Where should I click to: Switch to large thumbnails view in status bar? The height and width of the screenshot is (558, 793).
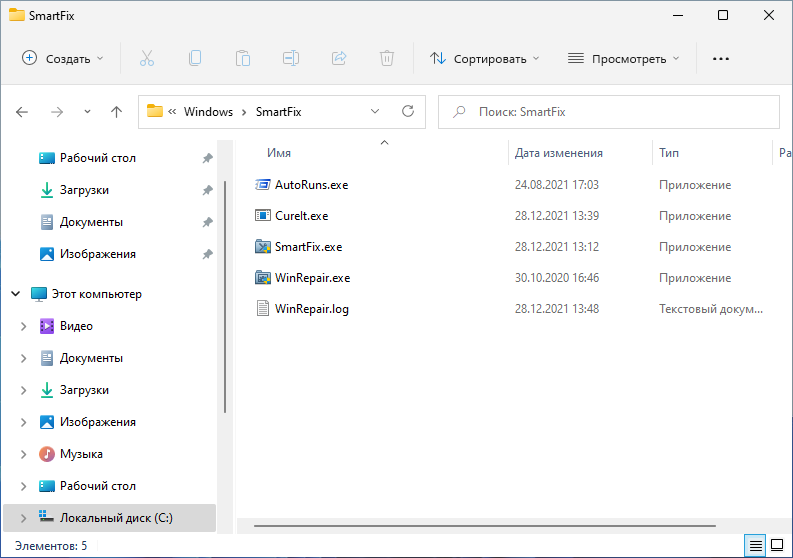(777, 546)
